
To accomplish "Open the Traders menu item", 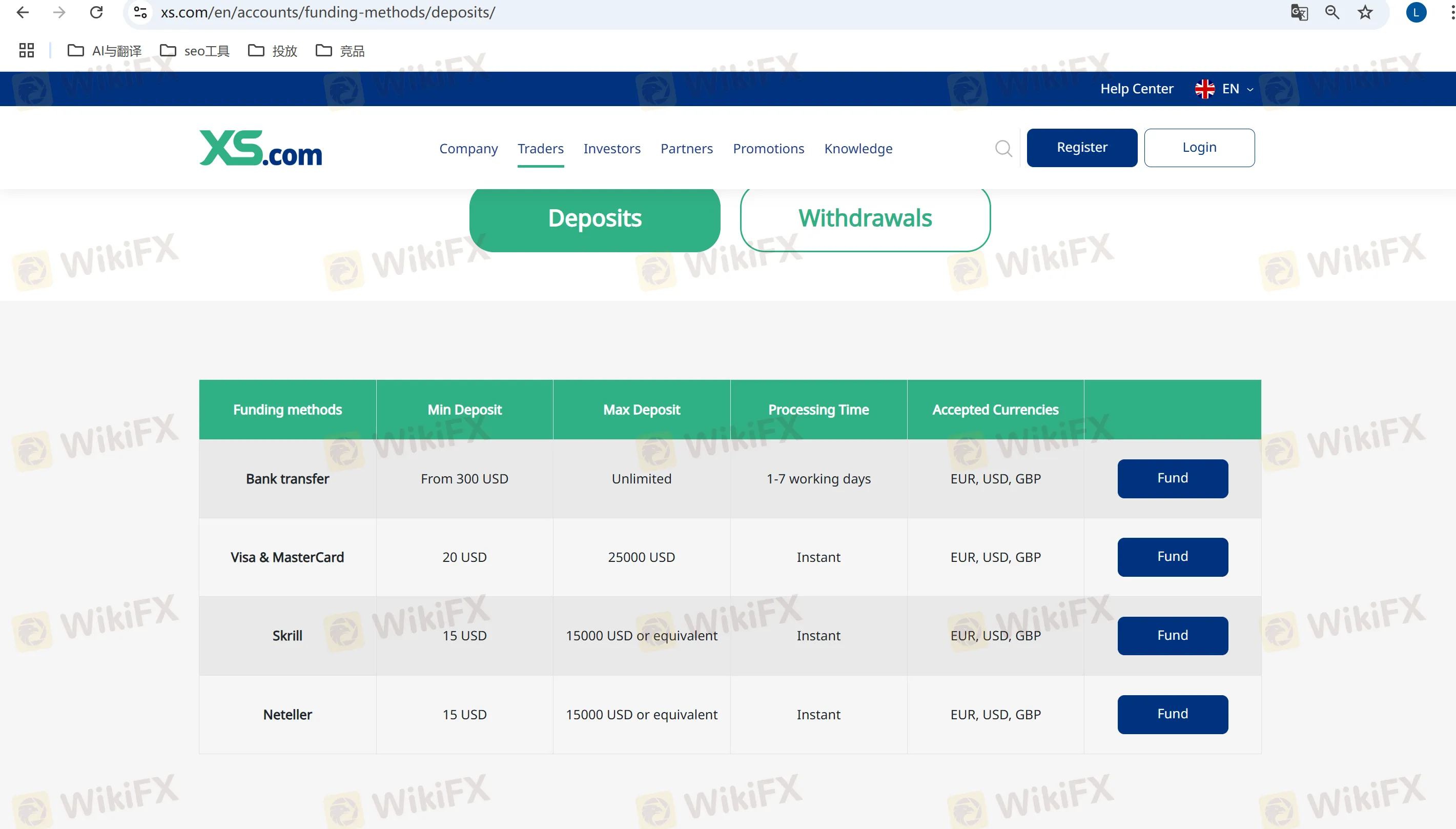I will point(540,148).
